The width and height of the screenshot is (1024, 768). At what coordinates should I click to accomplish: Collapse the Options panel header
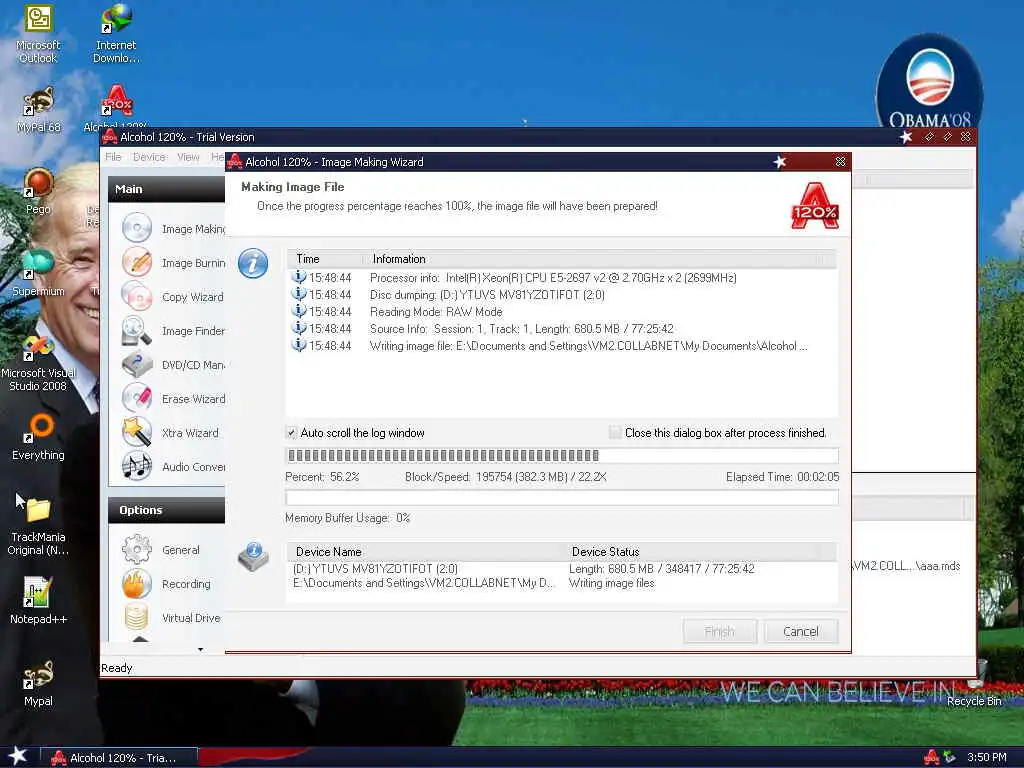pyautogui.click(x=167, y=510)
